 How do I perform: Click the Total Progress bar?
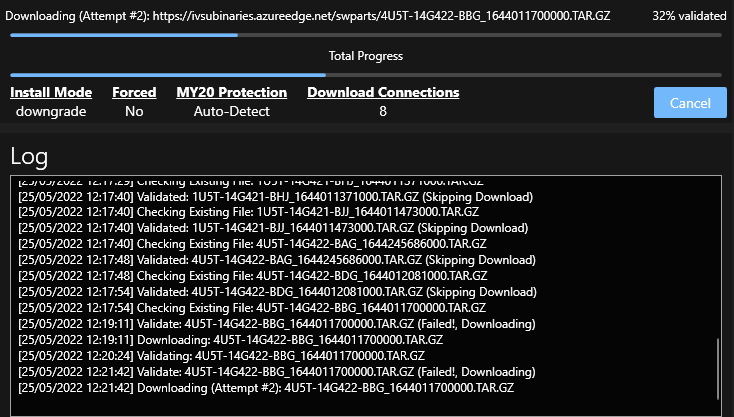(366, 75)
